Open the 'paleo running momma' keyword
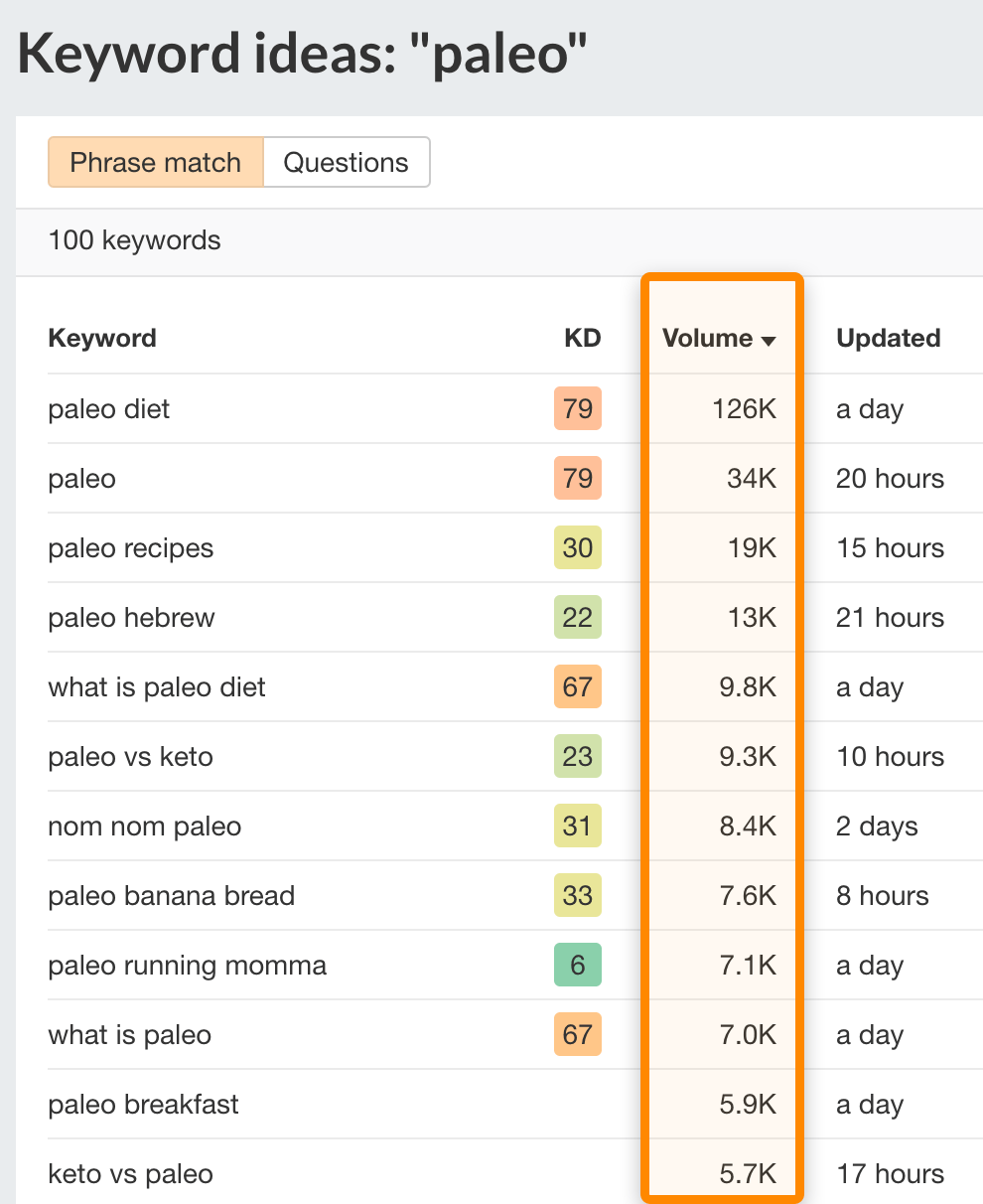Image resolution: width=983 pixels, height=1204 pixels. (x=188, y=966)
